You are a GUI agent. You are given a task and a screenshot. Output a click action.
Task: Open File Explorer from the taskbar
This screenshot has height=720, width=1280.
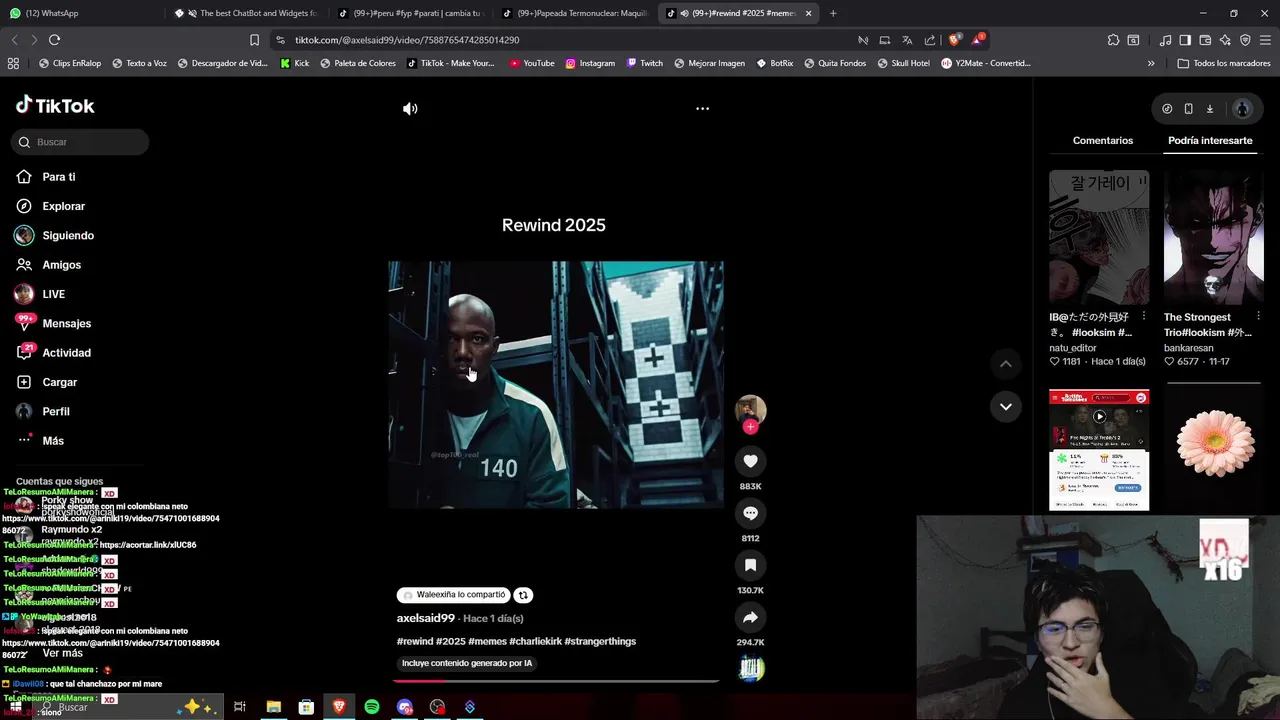[273, 707]
